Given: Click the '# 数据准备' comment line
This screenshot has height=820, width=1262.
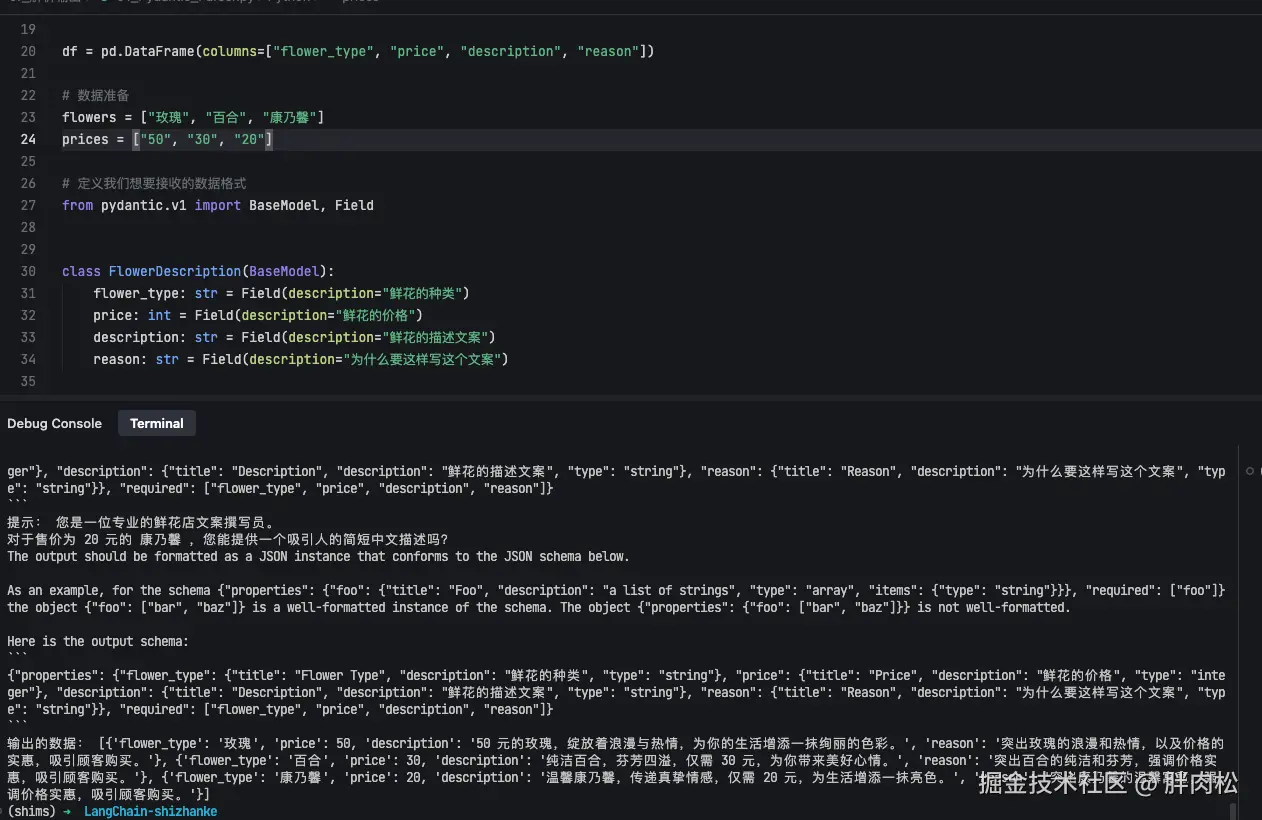Looking at the screenshot, I should click(96, 95).
